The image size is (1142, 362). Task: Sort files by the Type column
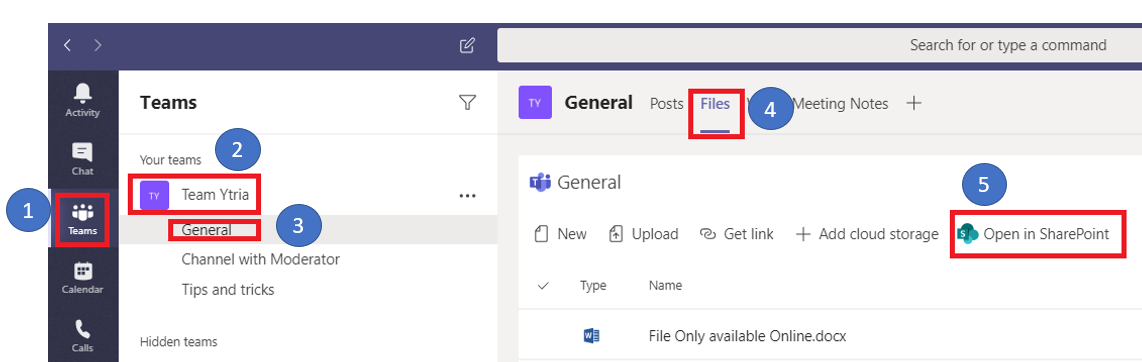tap(593, 286)
